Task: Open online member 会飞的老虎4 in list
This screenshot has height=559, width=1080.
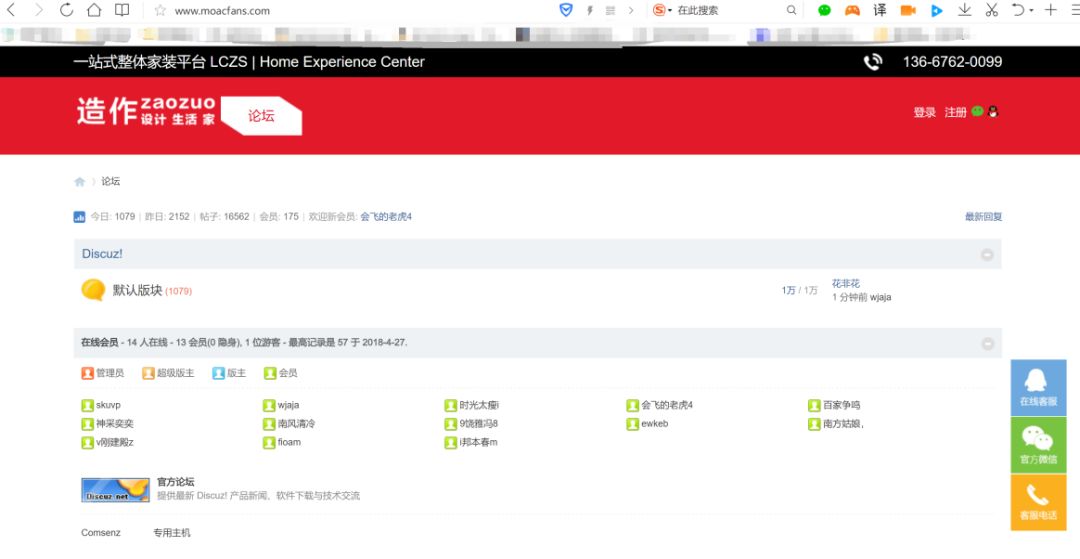Action: pos(667,405)
